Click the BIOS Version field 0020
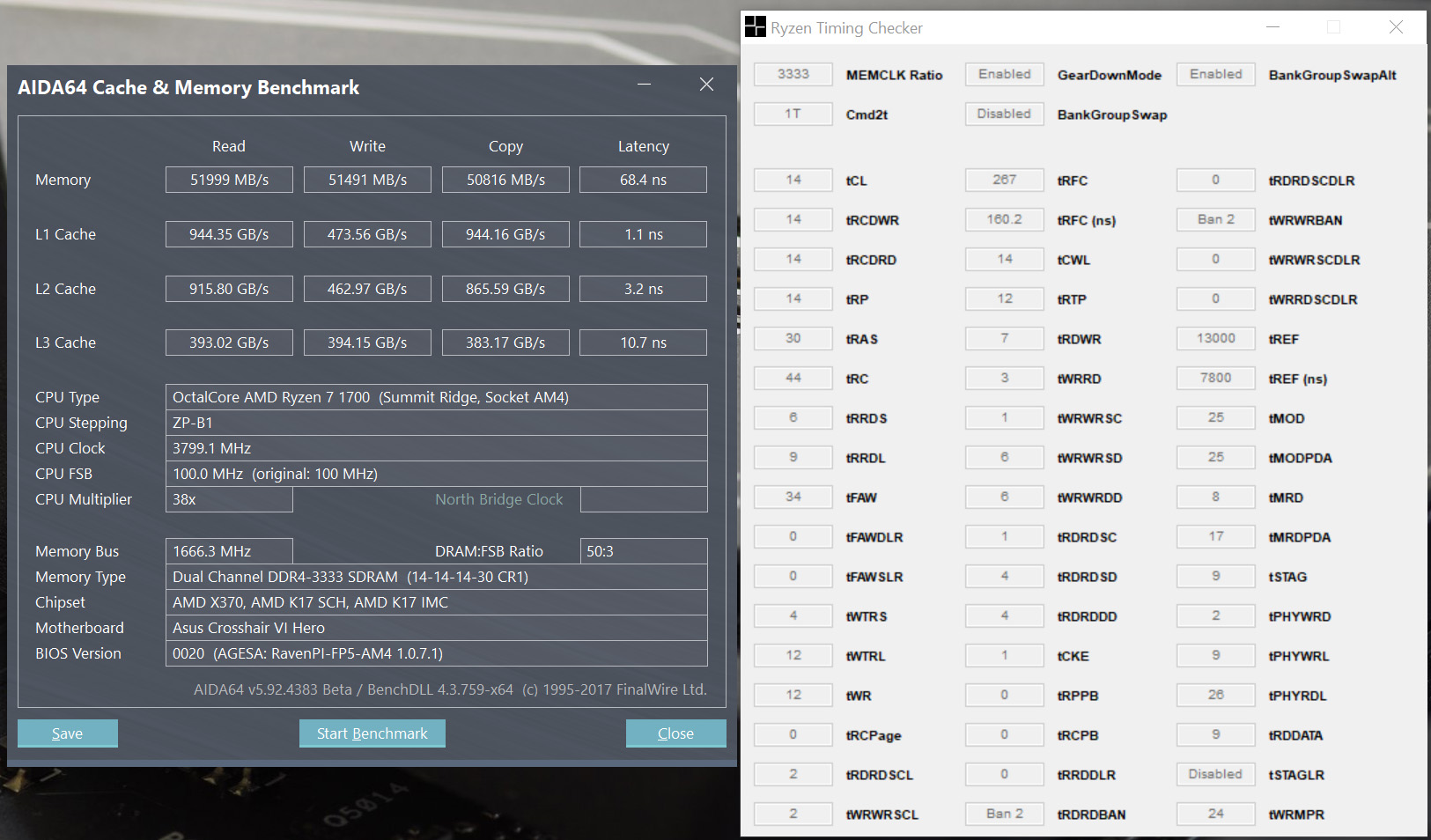Screen dimensions: 1431x840 [436, 653]
